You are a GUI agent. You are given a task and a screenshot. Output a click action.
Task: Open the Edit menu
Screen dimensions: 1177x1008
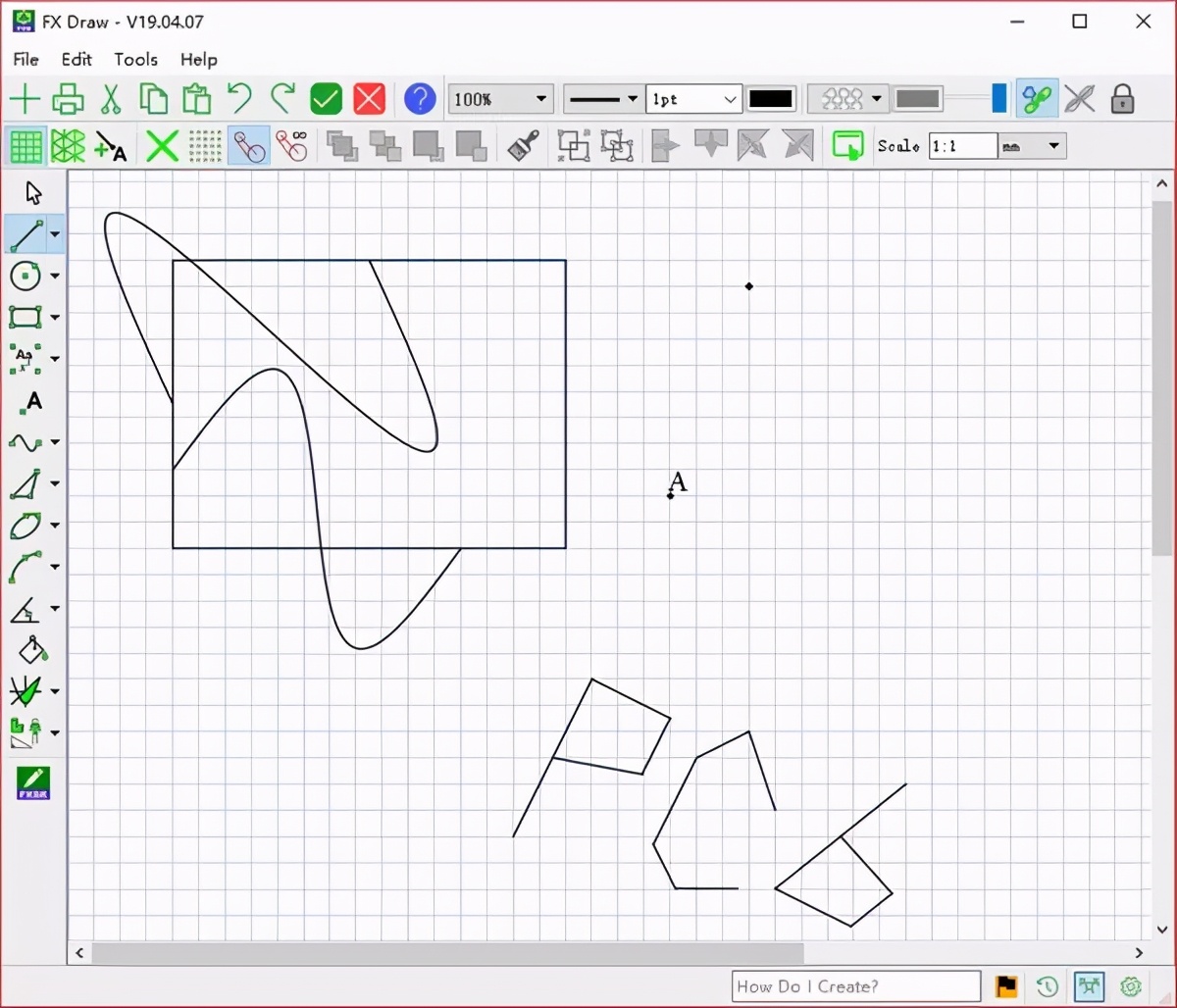77,60
